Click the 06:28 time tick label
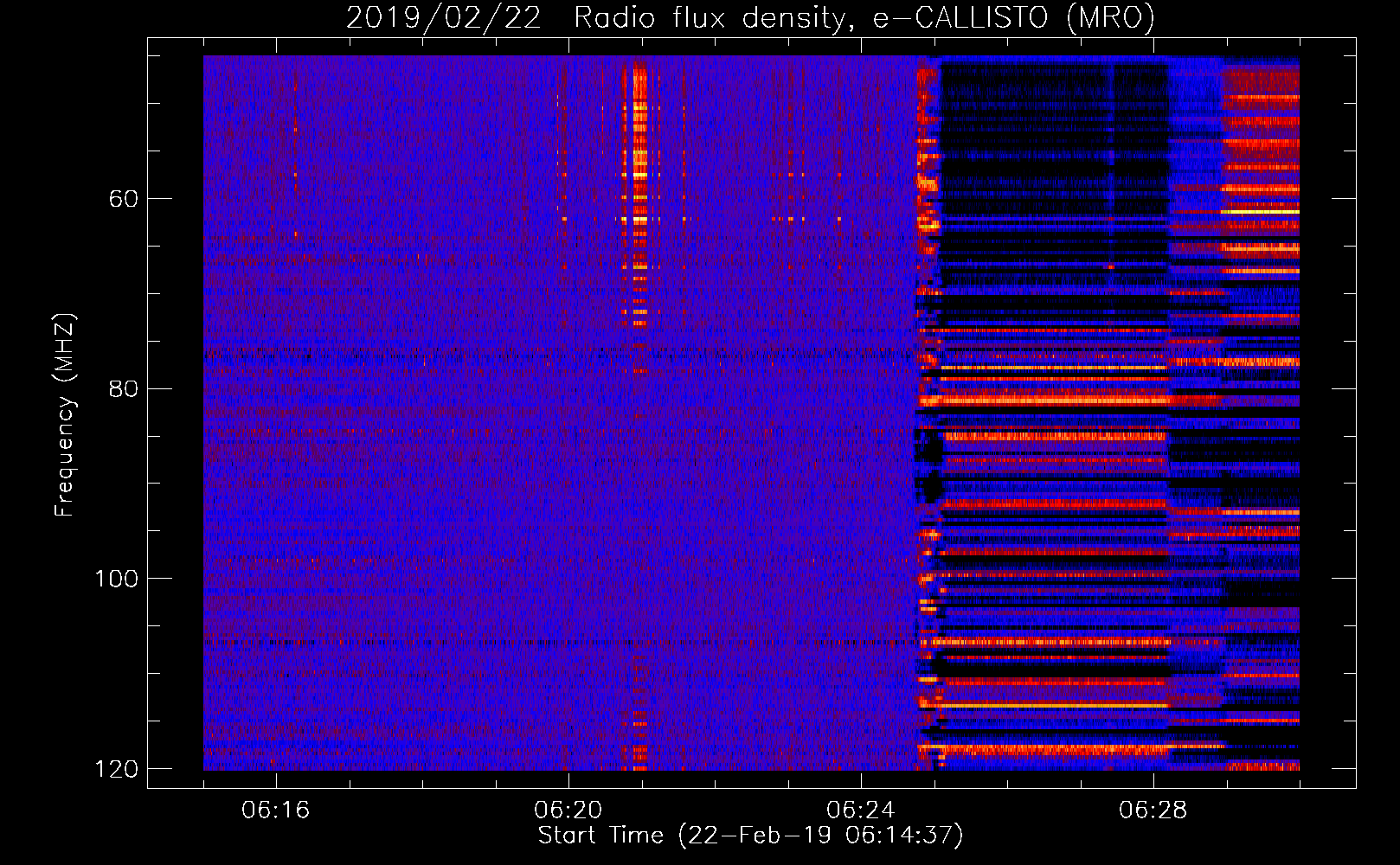The height and width of the screenshot is (865, 1400). (x=1153, y=811)
